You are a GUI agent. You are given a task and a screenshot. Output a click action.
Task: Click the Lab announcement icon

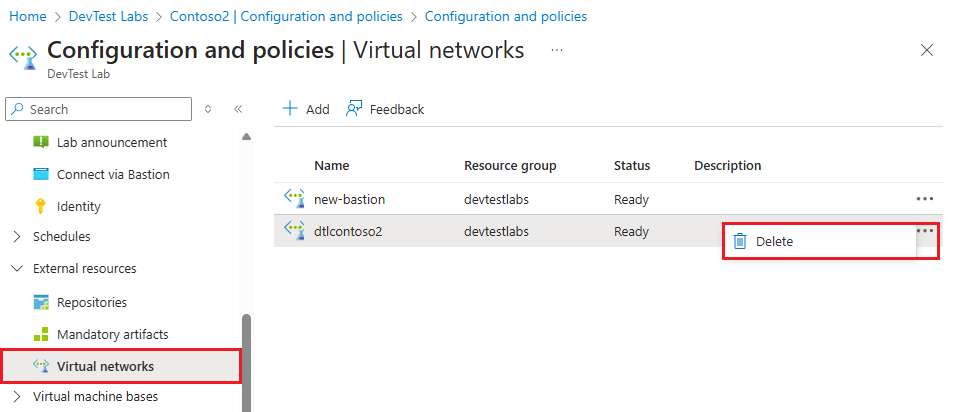(x=41, y=142)
